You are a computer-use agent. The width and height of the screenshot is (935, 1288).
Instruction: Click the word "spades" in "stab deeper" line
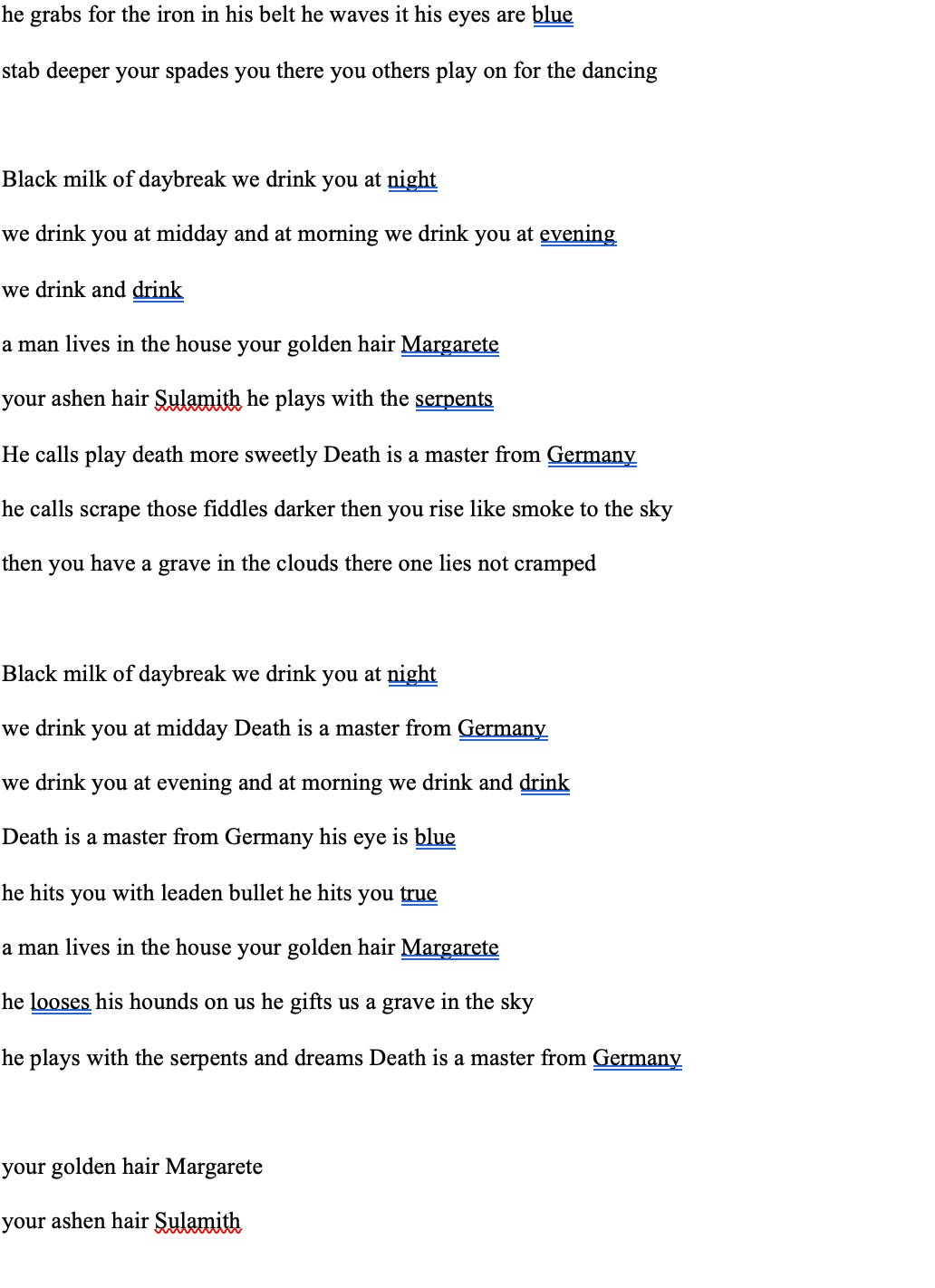pos(197,72)
